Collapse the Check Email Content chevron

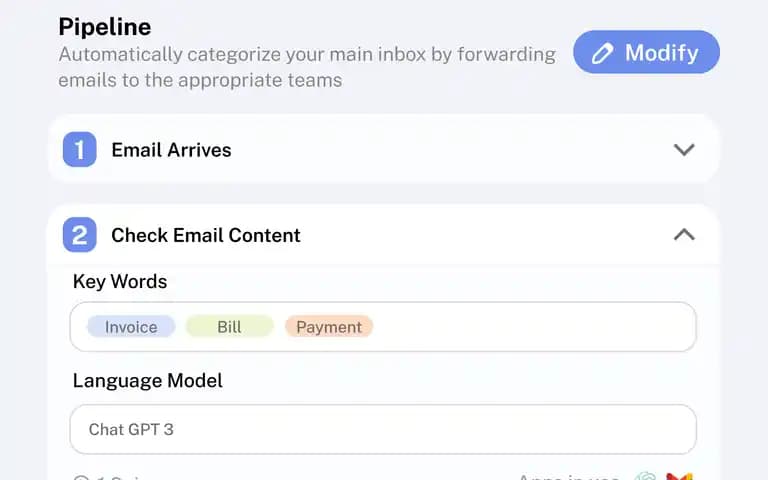pos(684,235)
